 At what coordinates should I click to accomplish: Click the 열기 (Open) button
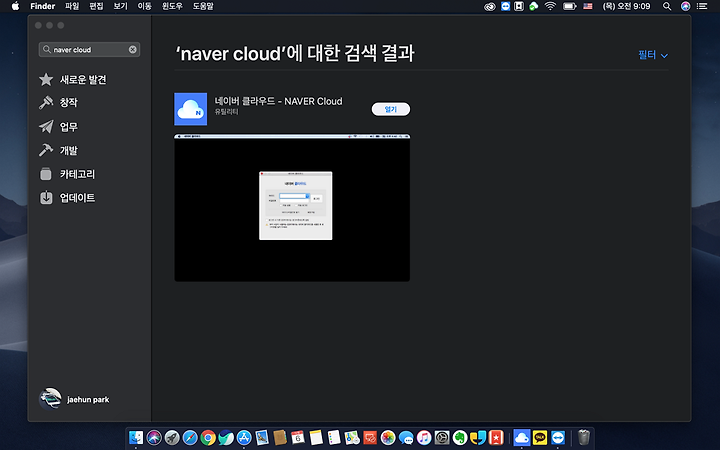(x=390, y=109)
